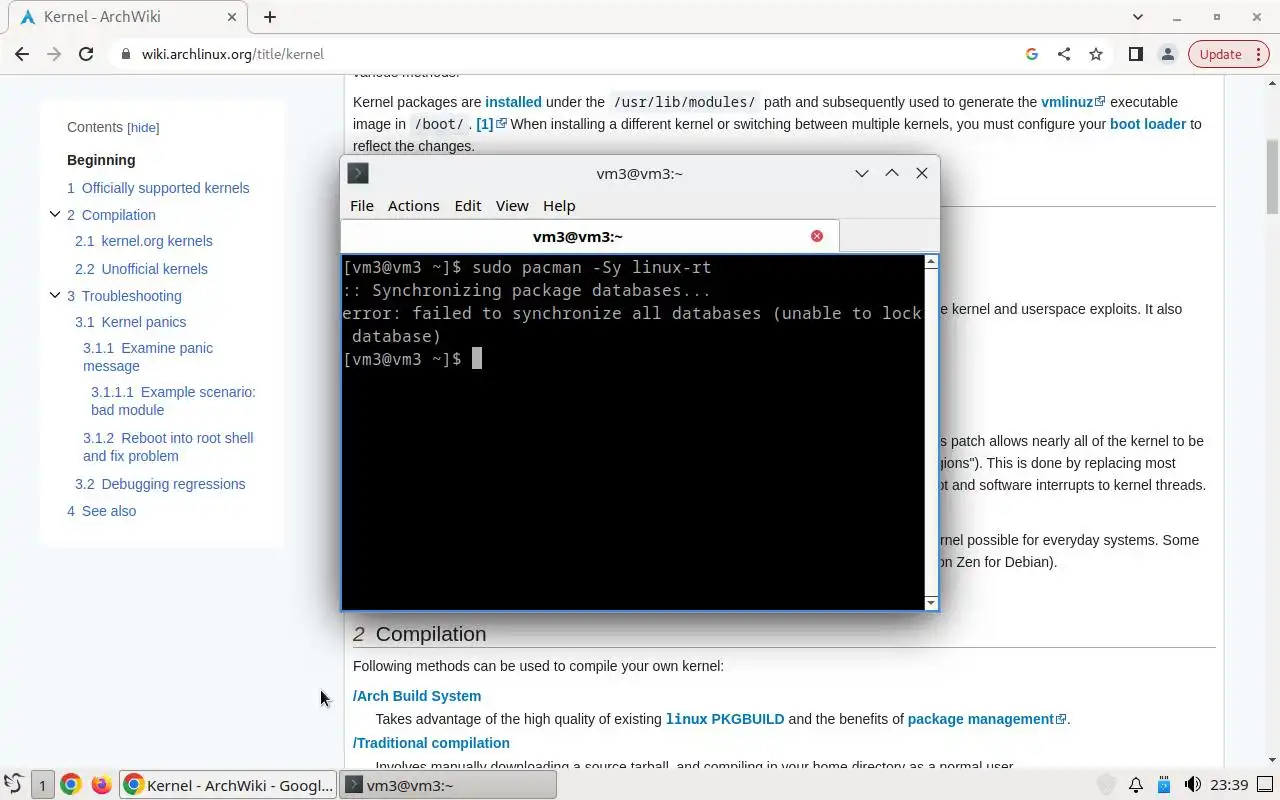This screenshot has height=800, width=1280.
Task: Open the /Traditional compilation link
Action: coord(431,743)
